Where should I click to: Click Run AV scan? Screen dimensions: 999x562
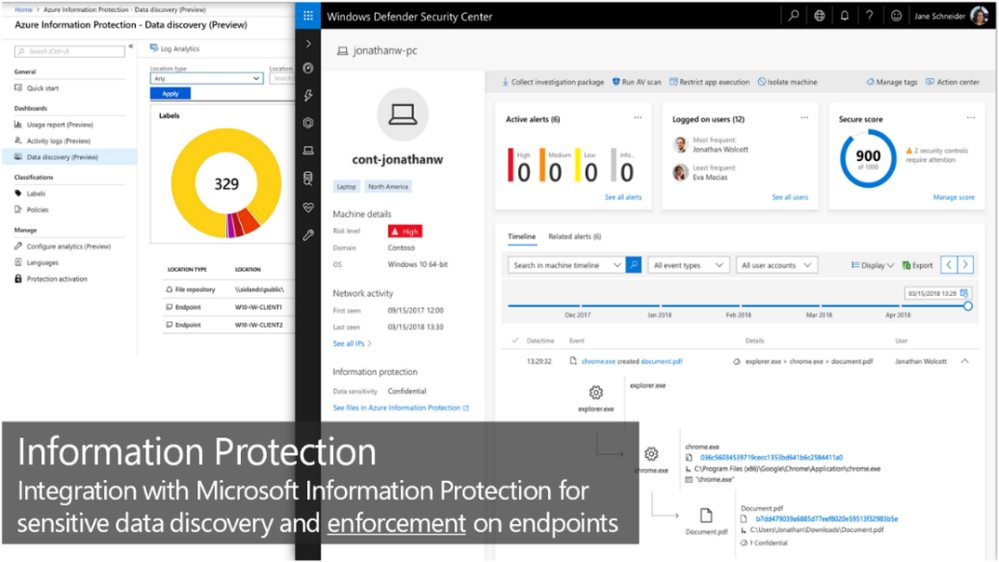click(x=636, y=82)
